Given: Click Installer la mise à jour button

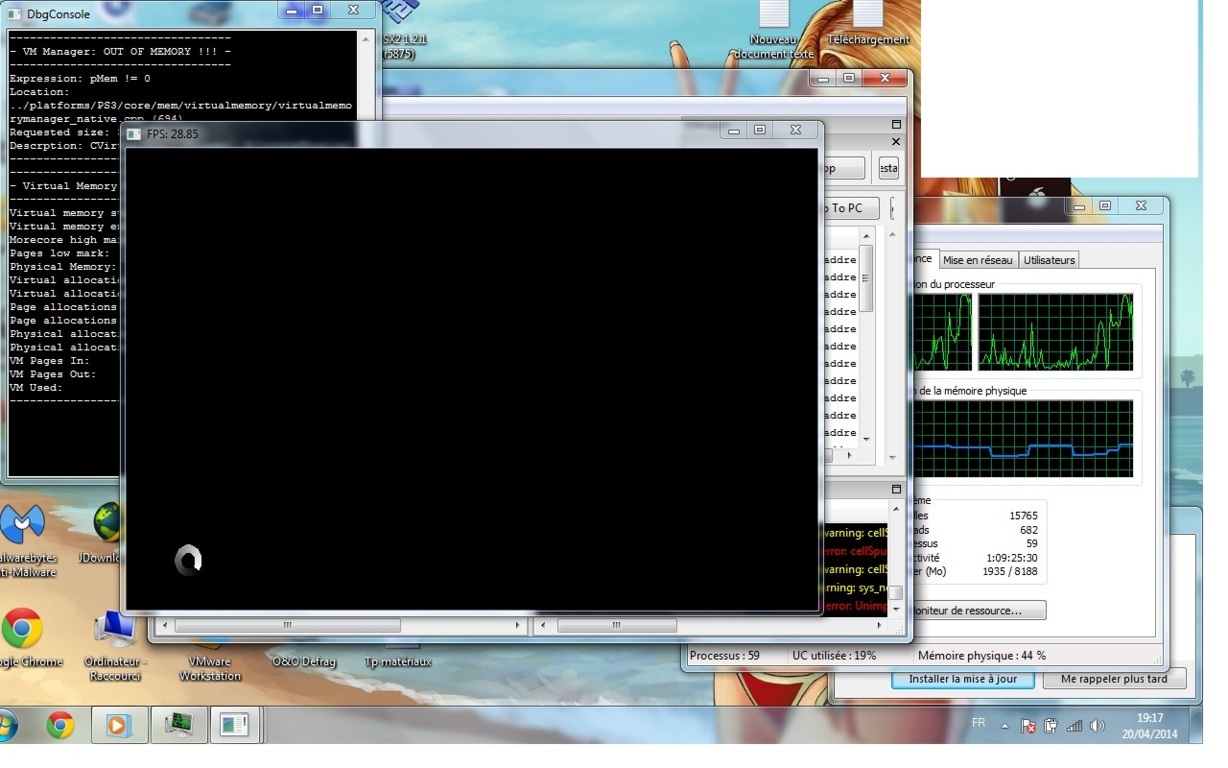Looking at the screenshot, I should (x=962, y=679).
